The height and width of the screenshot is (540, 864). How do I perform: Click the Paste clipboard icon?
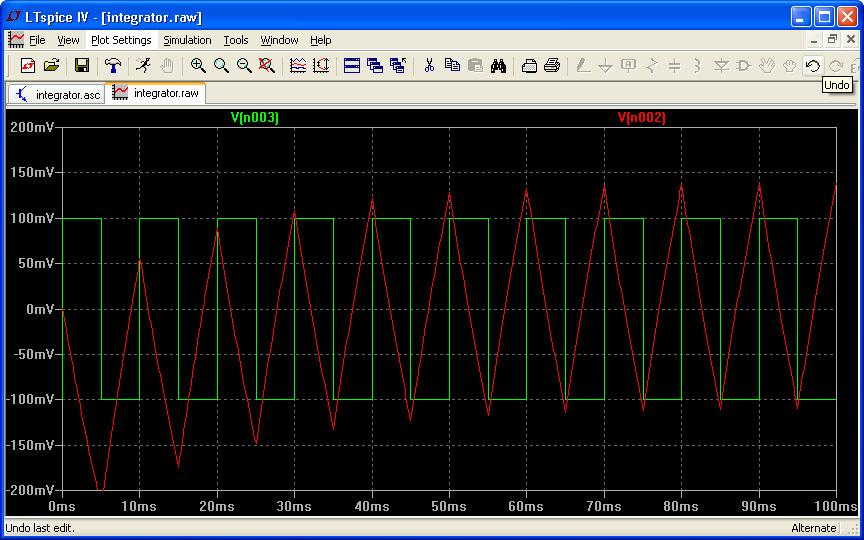coord(475,66)
